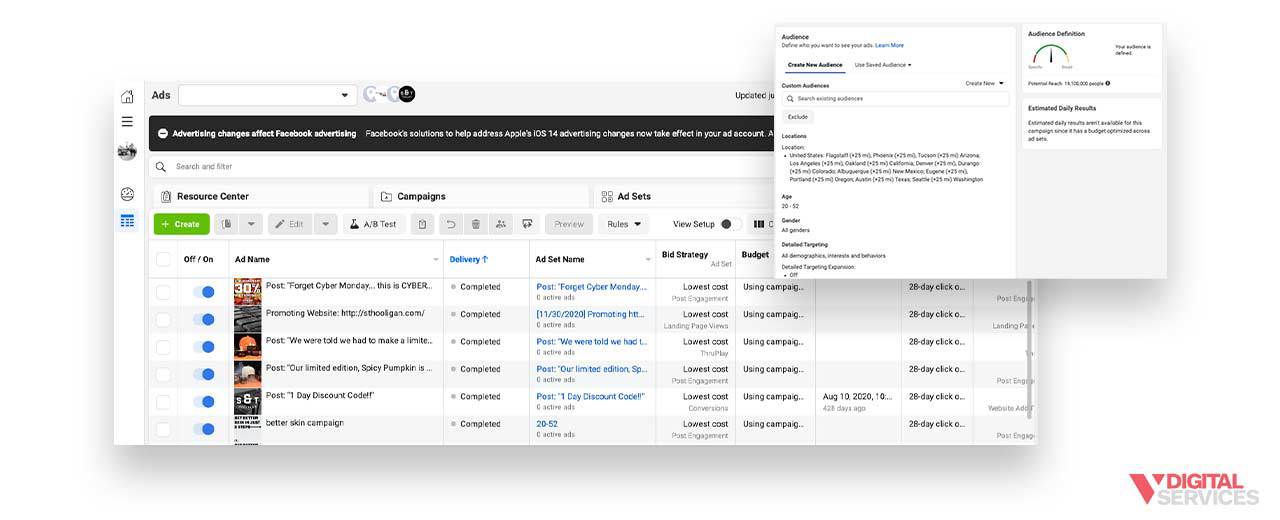Image resolution: width=1280 pixels, height=520 pixels.
Task: Open the Rules dropdown
Action: (624, 224)
